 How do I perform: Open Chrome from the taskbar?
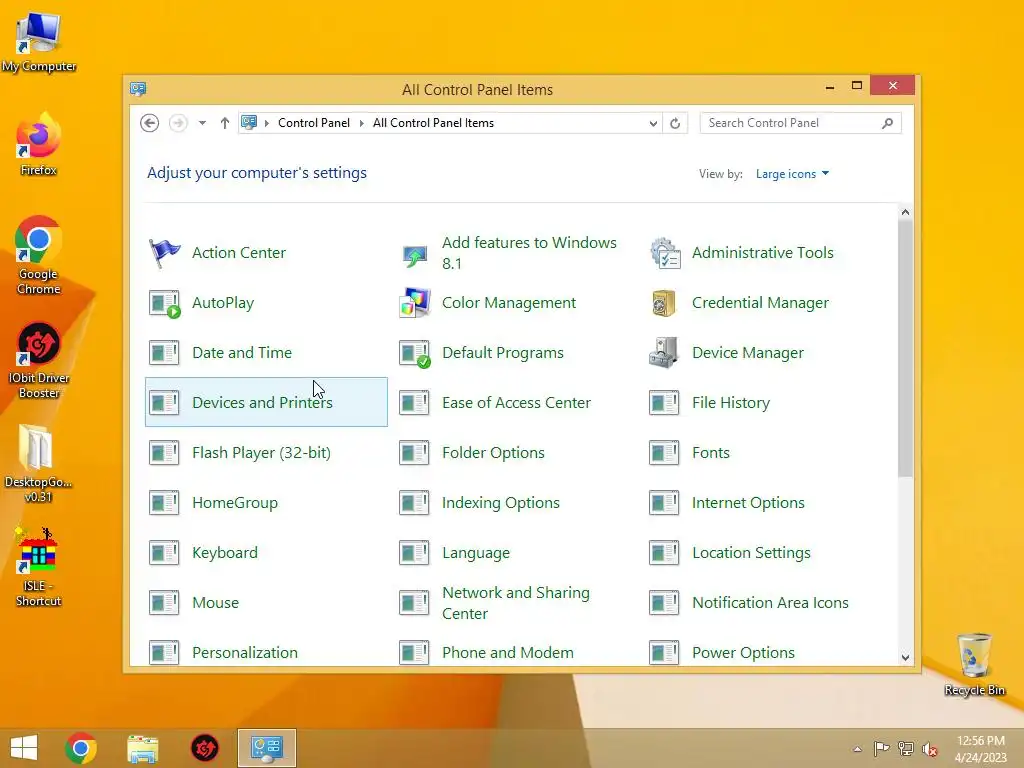(81, 748)
